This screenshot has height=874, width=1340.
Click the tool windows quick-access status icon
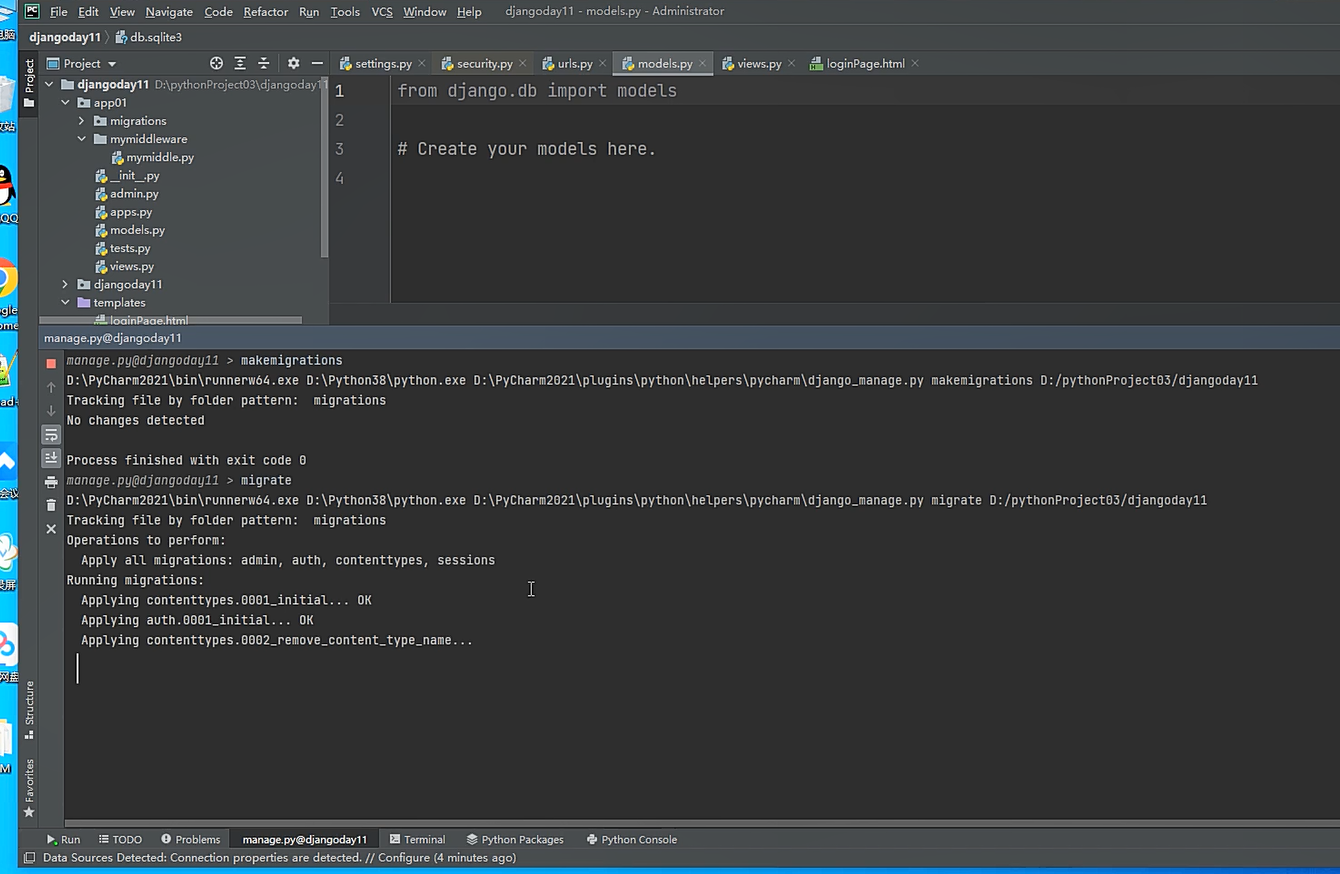tap(29, 858)
